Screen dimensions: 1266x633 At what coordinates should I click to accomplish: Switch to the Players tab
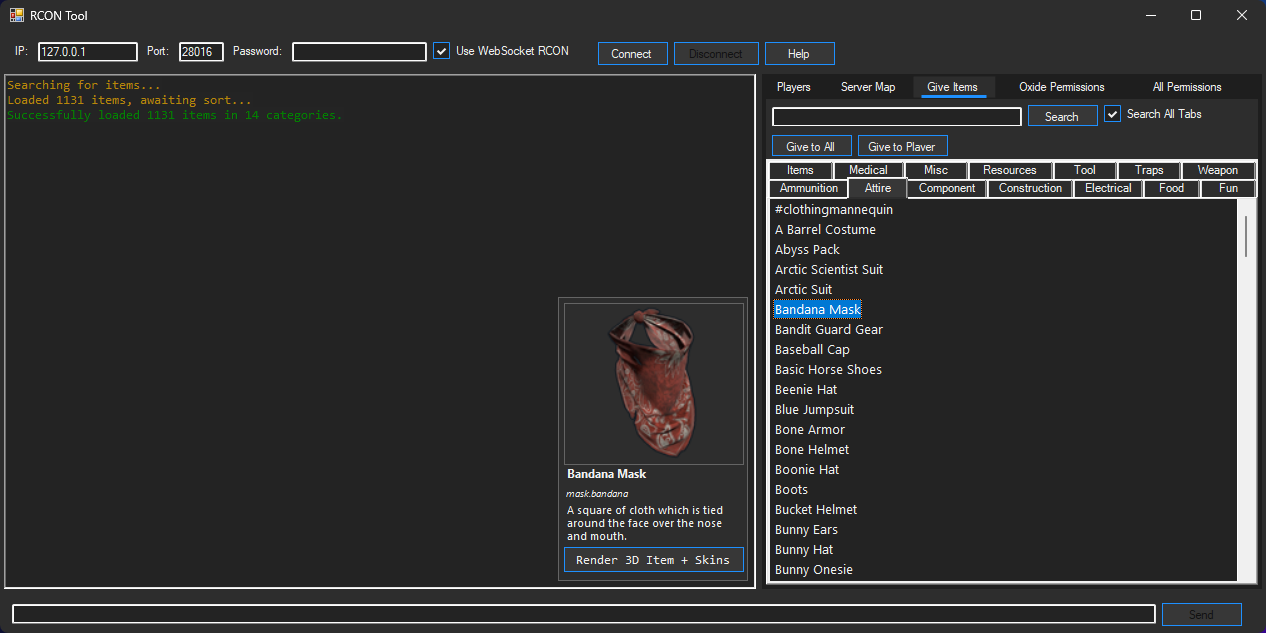click(x=793, y=87)
